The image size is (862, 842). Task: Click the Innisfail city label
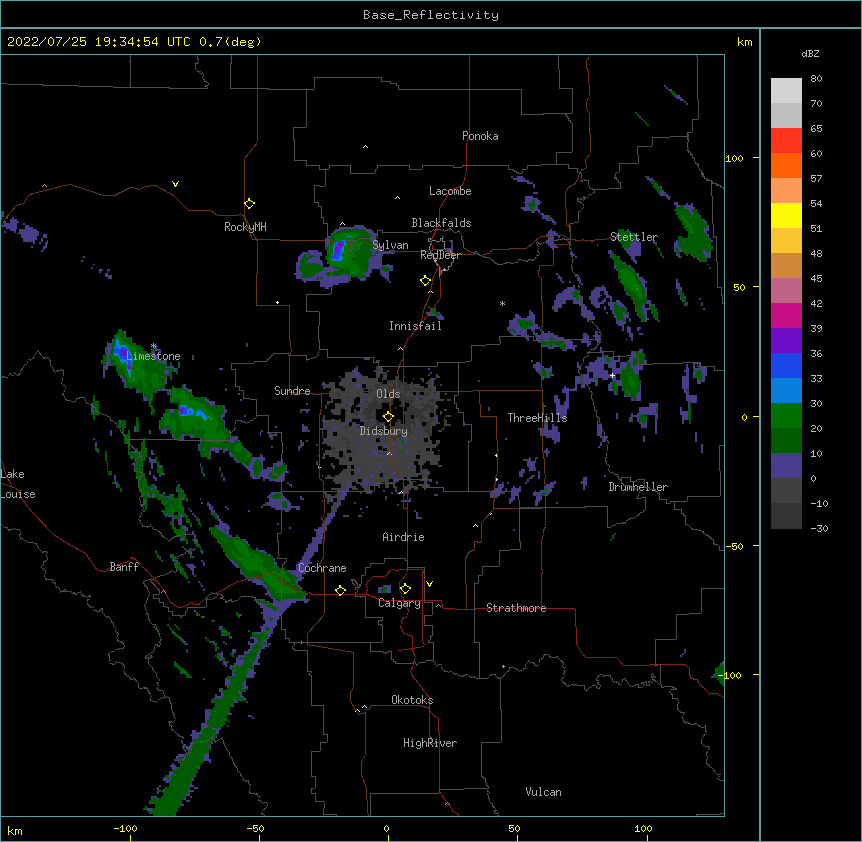coord(415,326)
